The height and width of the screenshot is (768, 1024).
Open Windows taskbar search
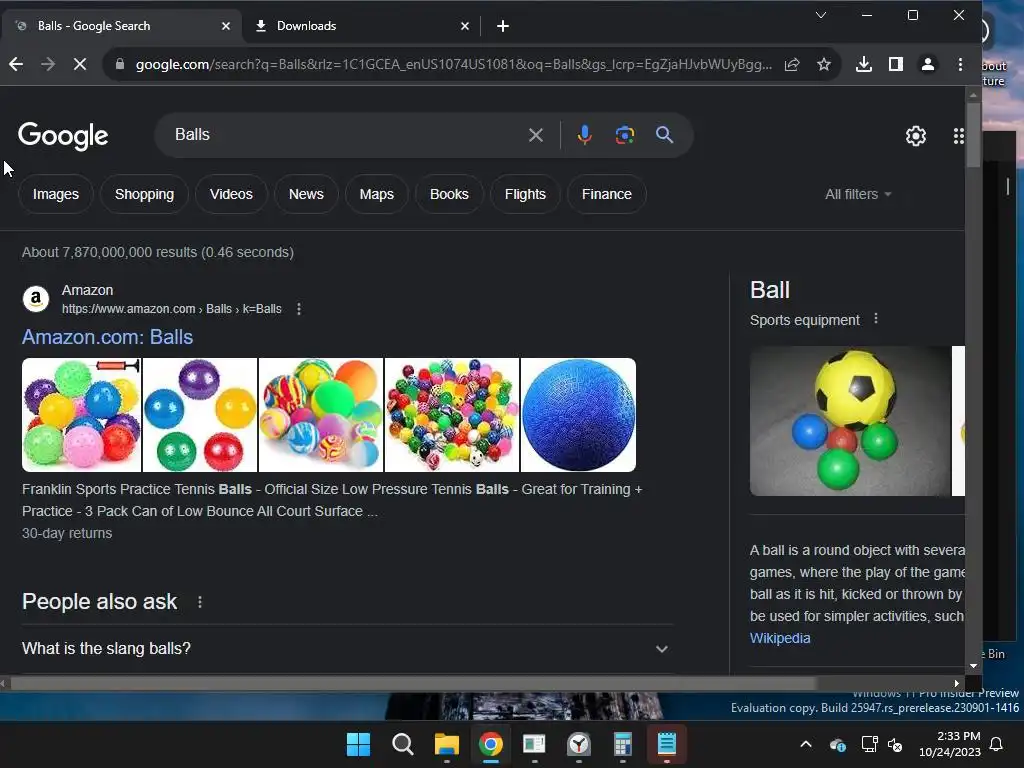coord(402,744)
